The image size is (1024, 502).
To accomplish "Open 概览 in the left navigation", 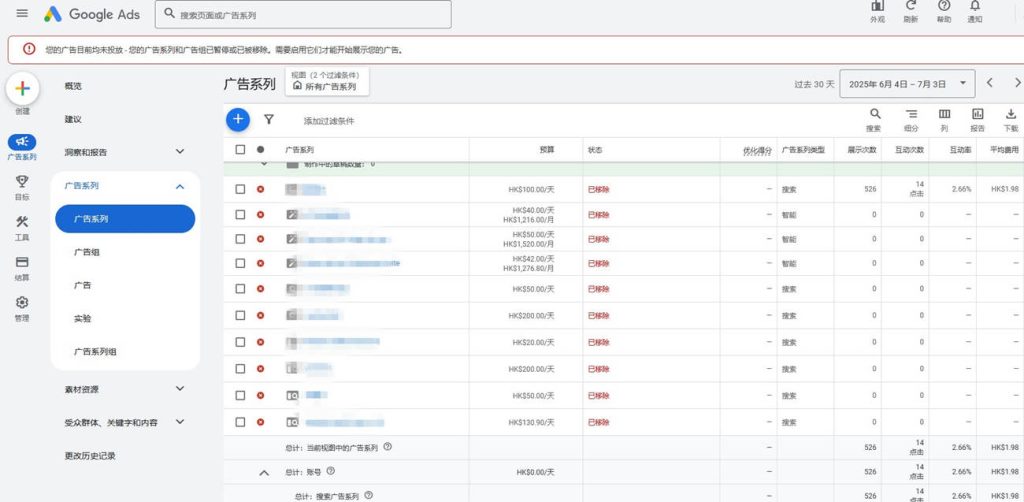I will click(73, 86).
